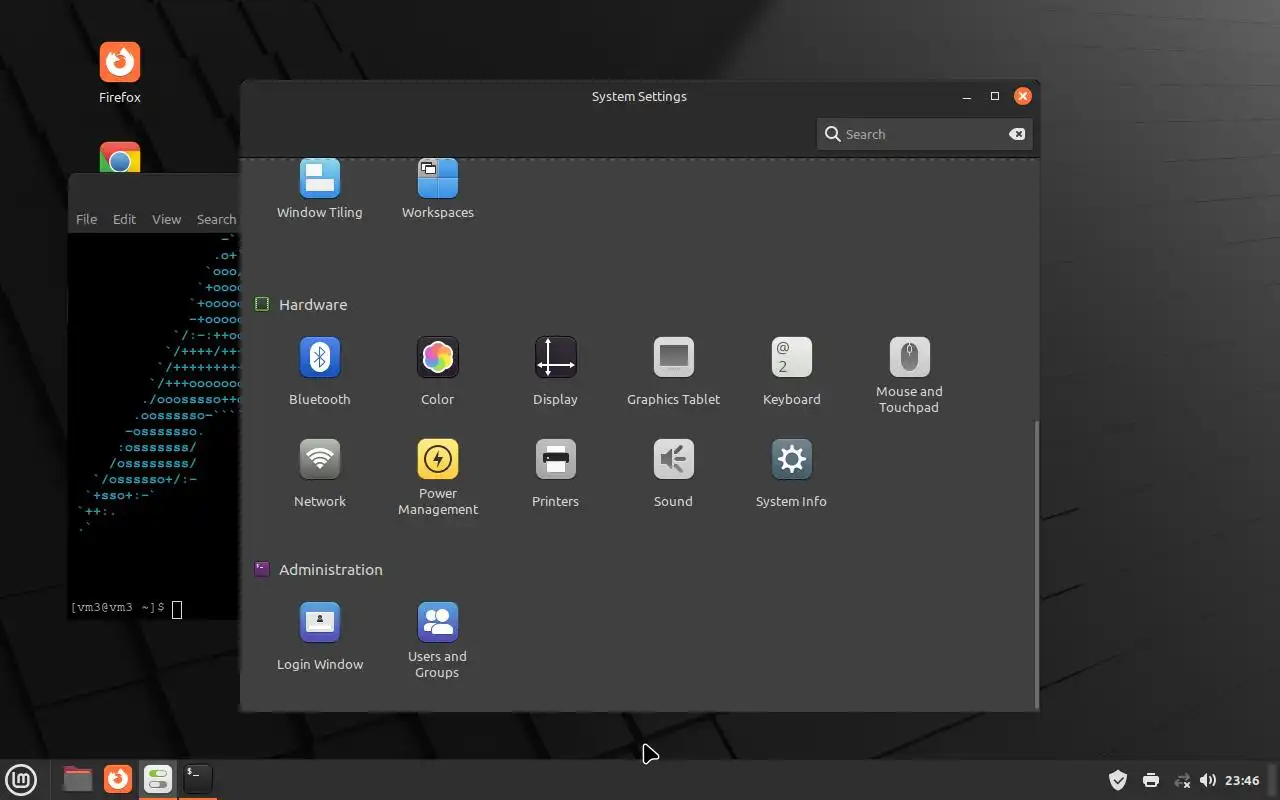Open Workspaces settings
The width and height of the screenshot is (1280, 800).
pyautogui.click(x=438, y=189)
